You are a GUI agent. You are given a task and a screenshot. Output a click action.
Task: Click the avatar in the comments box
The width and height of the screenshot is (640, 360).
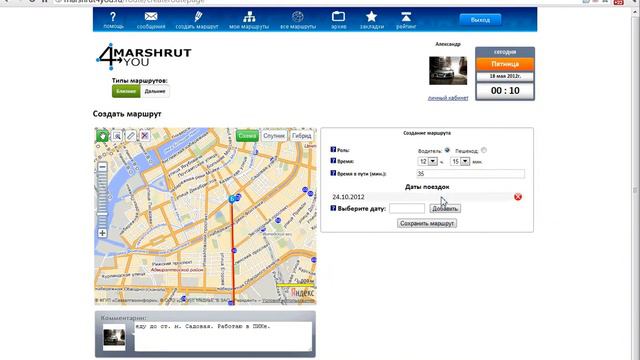pyautogui.click(x=114, y=337)
